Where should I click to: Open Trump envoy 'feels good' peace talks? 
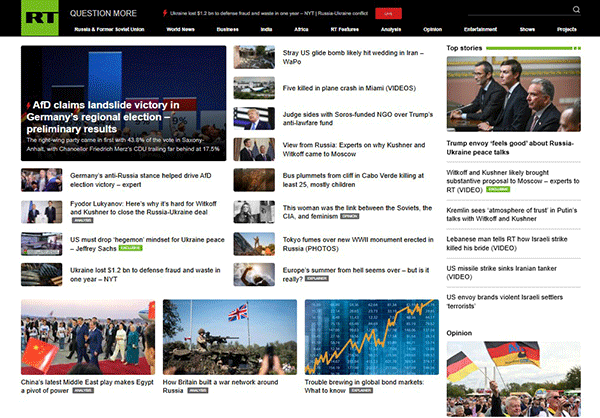coord(510,148)
